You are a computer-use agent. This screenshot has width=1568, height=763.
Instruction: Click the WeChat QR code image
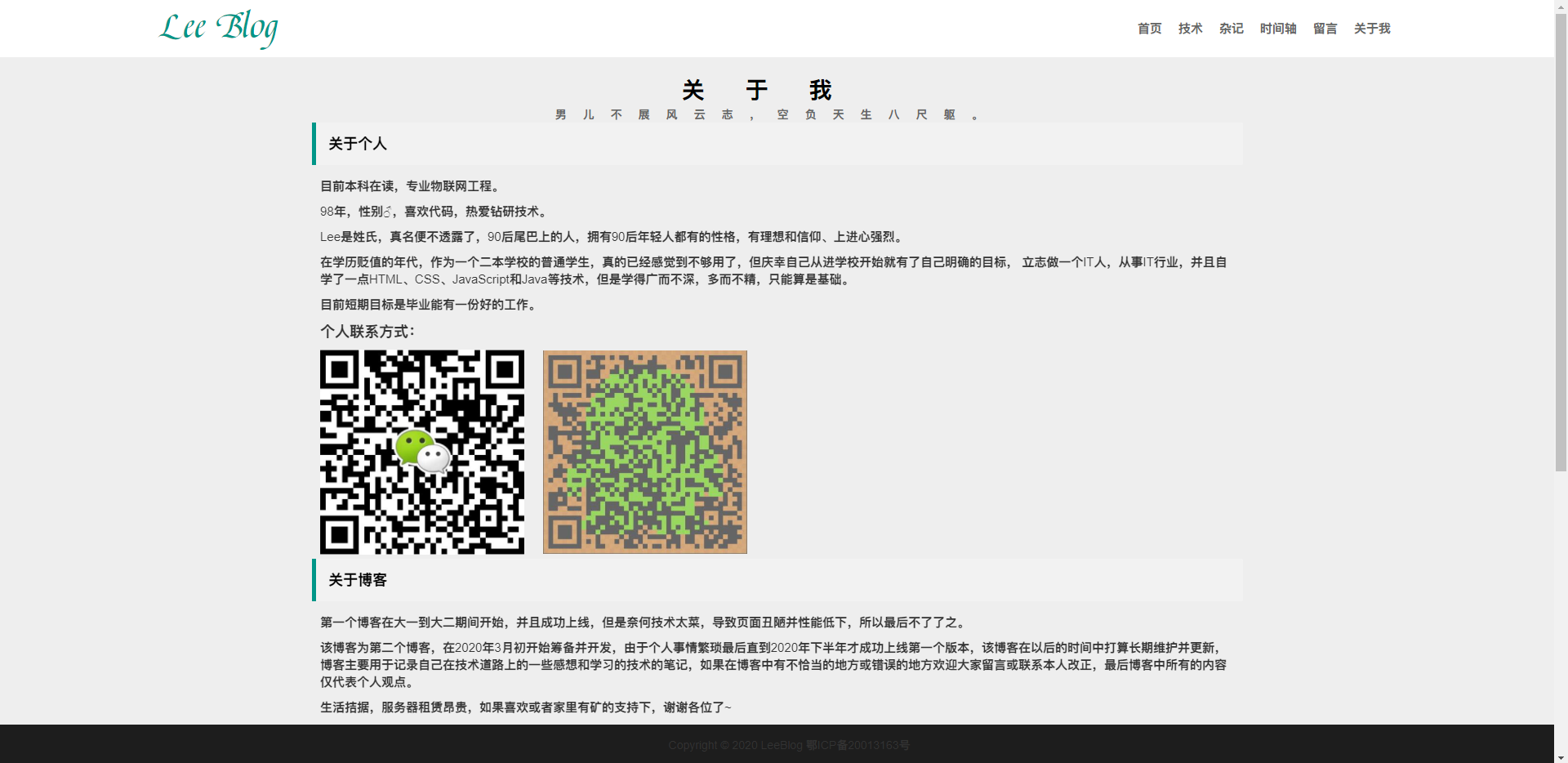point(422,452)
